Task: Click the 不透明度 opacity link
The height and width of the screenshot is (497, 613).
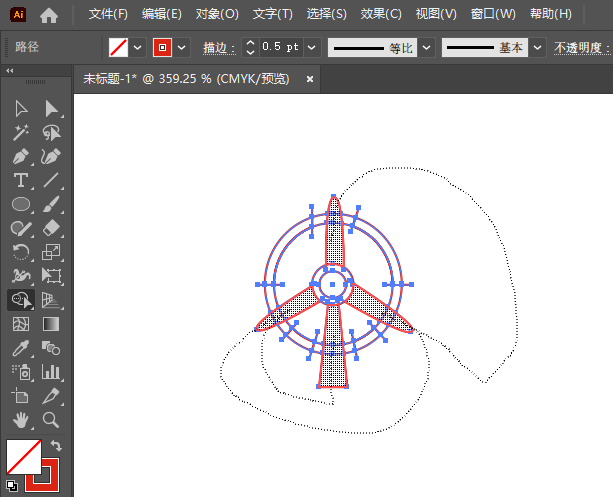Action: [x=581, y=48]
